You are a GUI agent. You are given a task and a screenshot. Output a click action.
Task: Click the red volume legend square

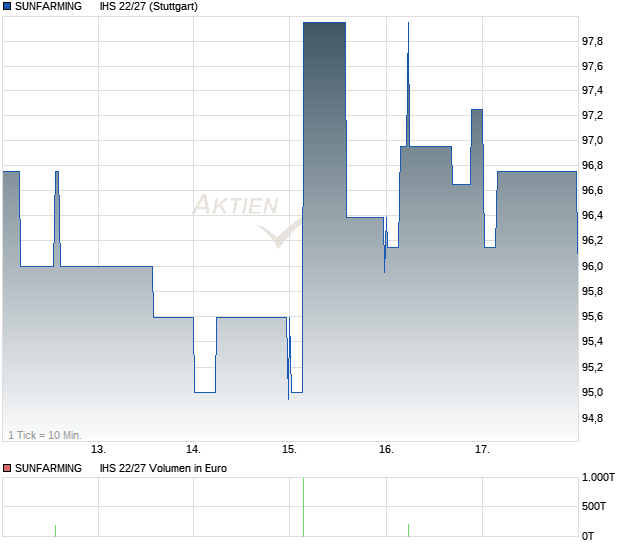(7, 469)
